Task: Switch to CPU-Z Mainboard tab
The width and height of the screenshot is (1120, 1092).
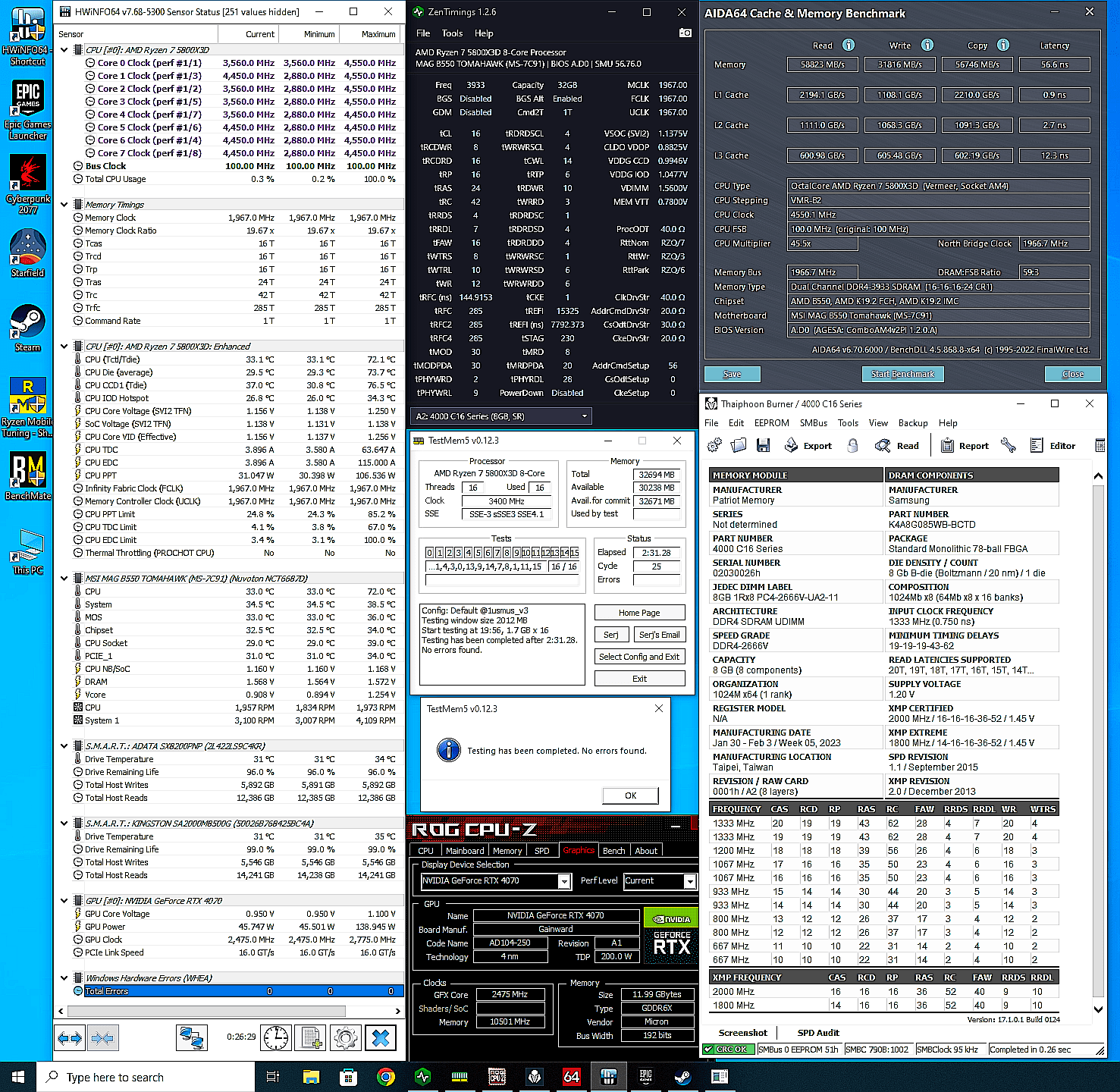Action: tap(465, 851)
